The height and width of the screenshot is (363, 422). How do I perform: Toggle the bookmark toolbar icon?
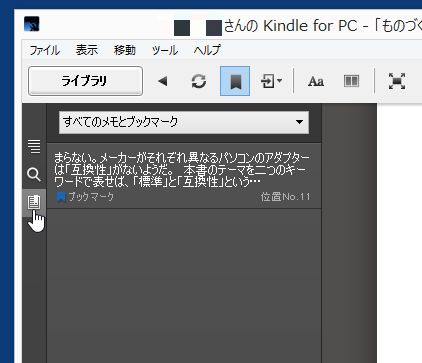coord(235,81)
